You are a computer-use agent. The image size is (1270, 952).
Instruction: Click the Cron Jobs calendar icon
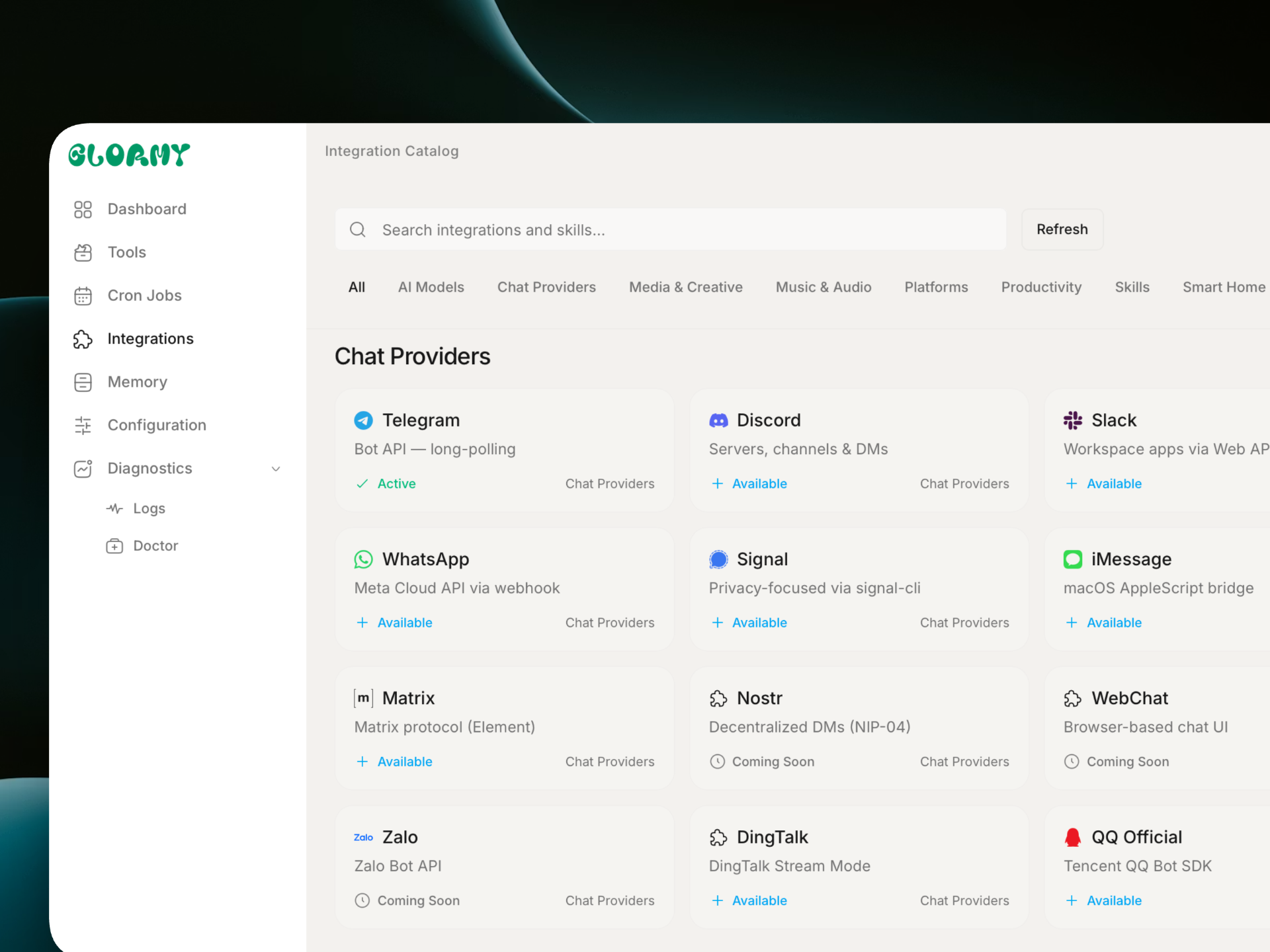pyautogui.click(x=83, y=296)
